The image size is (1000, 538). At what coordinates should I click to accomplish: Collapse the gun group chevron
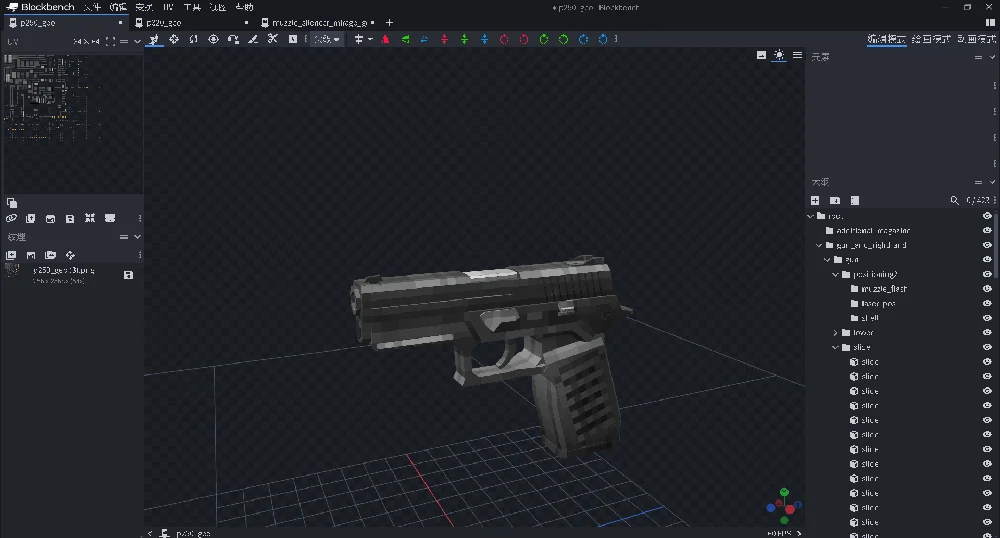click(x=827, y=260)
